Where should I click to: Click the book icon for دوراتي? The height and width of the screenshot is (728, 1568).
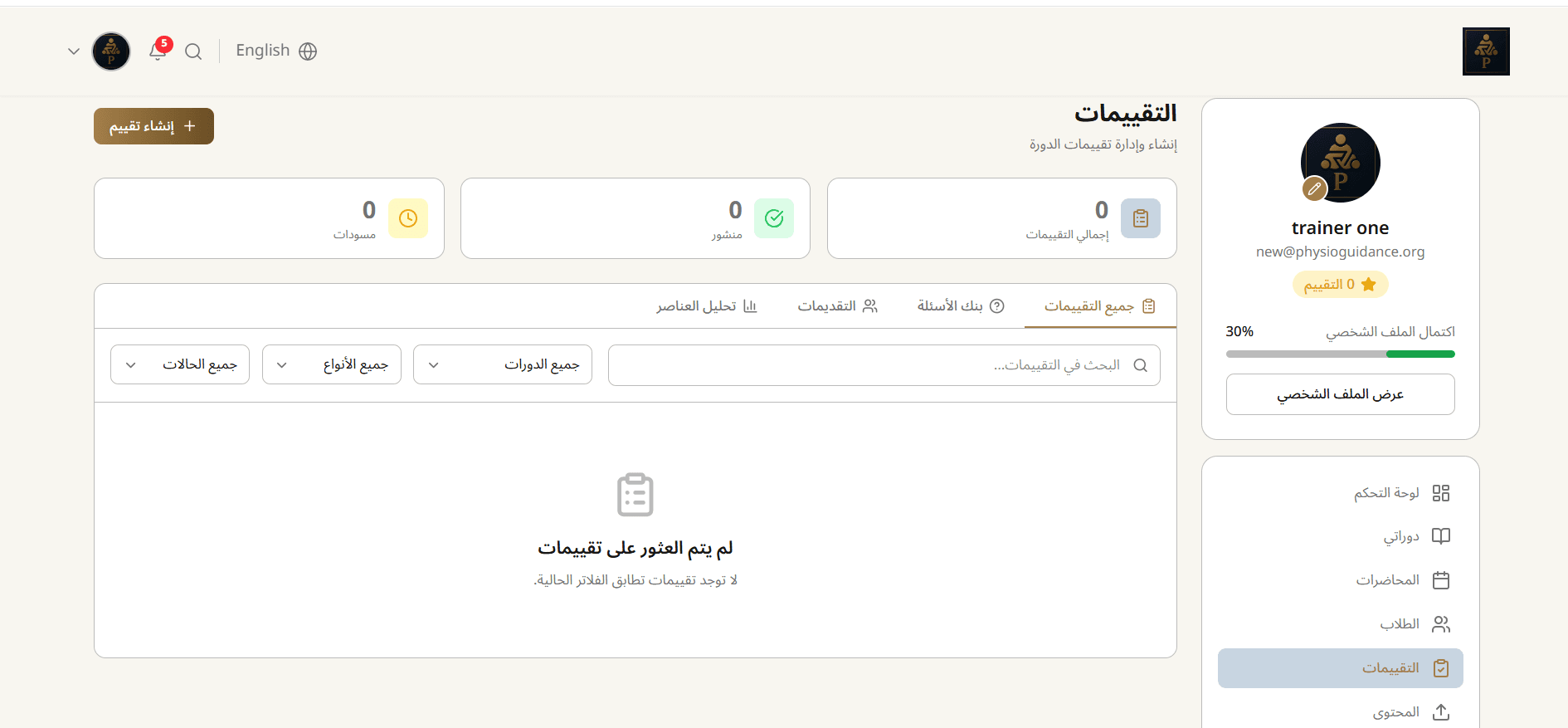pos(1441,536)
